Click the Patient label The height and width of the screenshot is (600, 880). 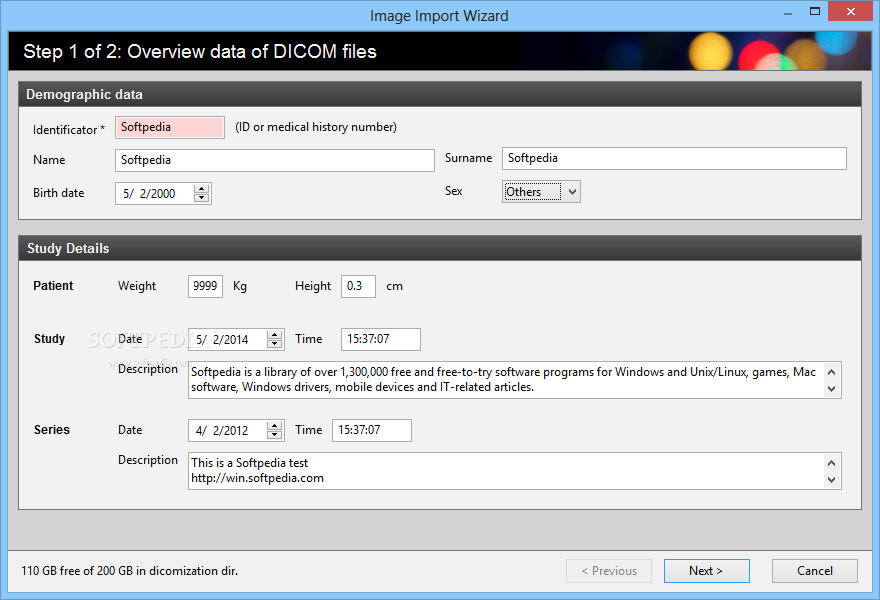click(53, 286)
